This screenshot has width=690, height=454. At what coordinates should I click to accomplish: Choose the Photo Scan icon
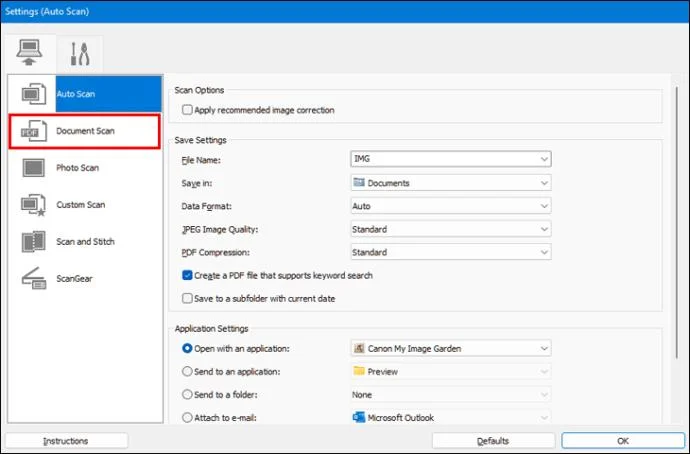pyautogui.click(x=33, y=168)
